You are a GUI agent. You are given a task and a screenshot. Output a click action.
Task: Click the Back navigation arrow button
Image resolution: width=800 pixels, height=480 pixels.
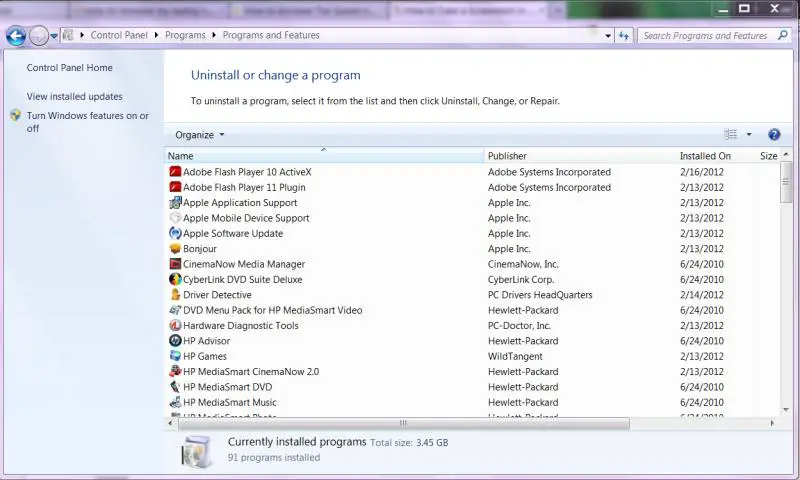point(16,36)
